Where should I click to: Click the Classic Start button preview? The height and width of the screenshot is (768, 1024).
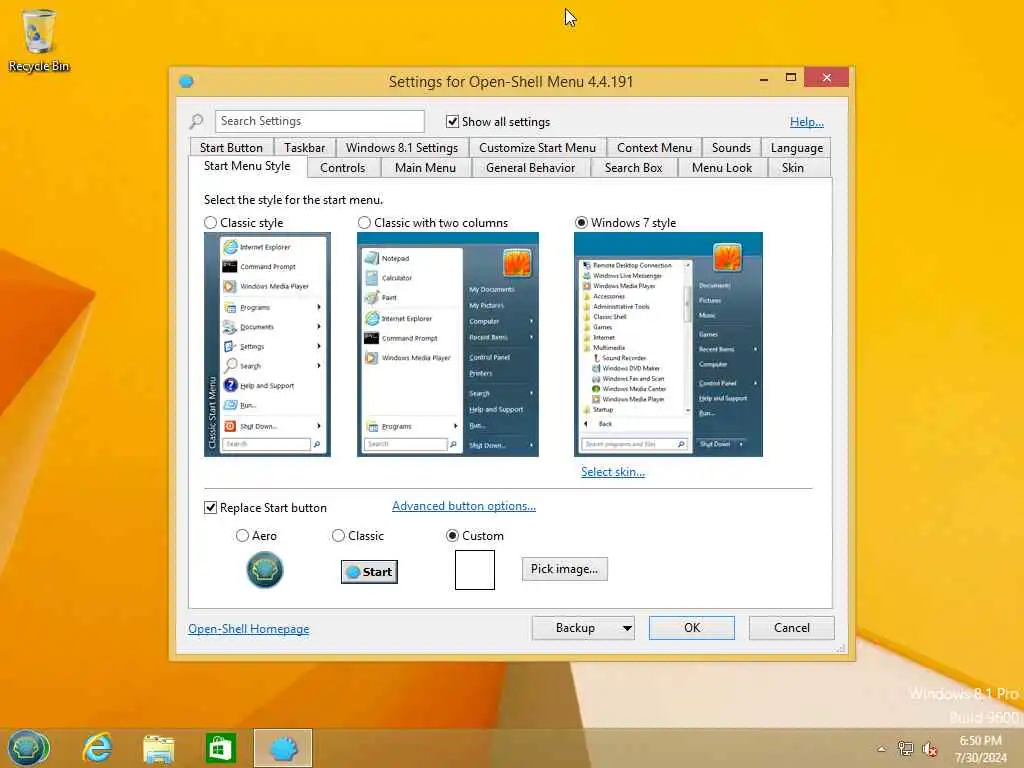click(370, 572)
